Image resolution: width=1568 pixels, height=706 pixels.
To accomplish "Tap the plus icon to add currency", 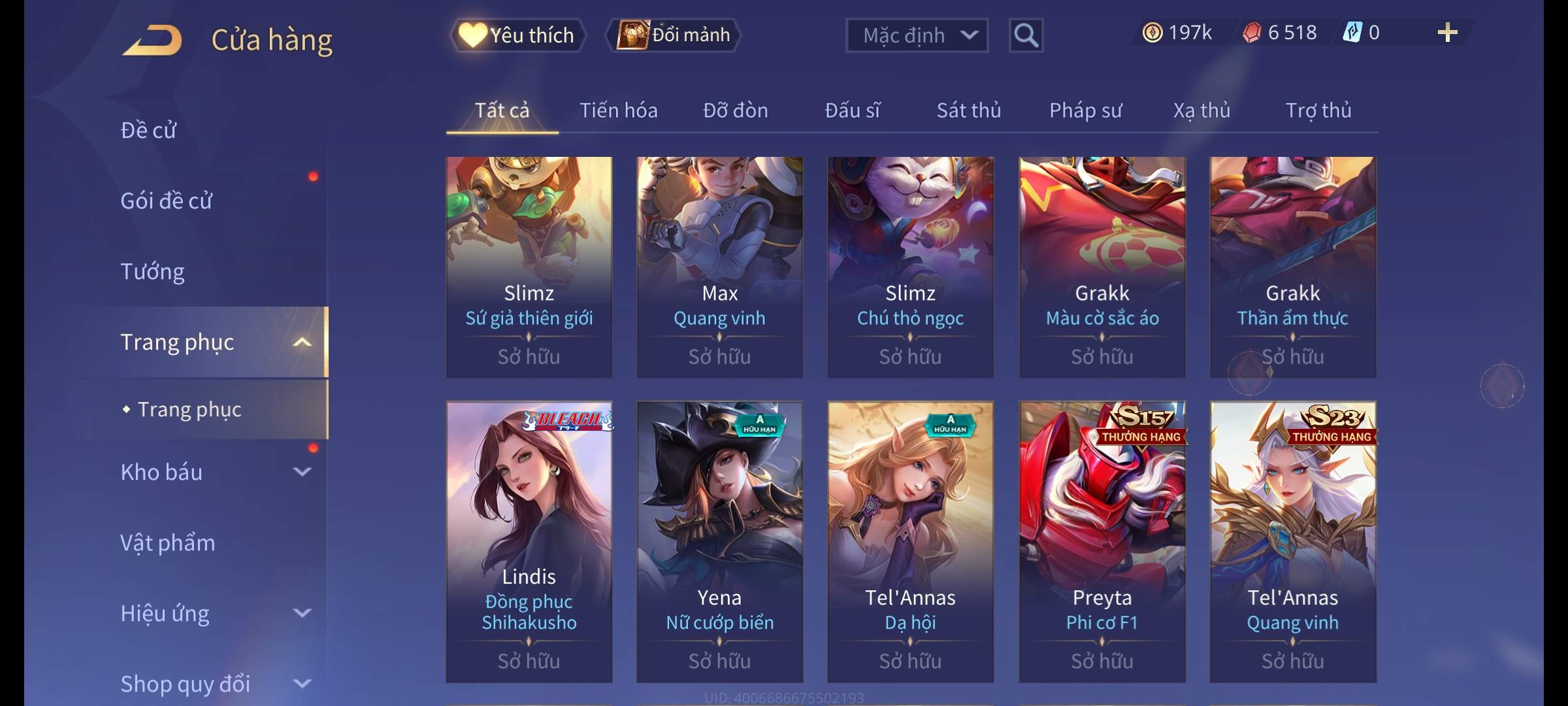I will coord(1448,33).
